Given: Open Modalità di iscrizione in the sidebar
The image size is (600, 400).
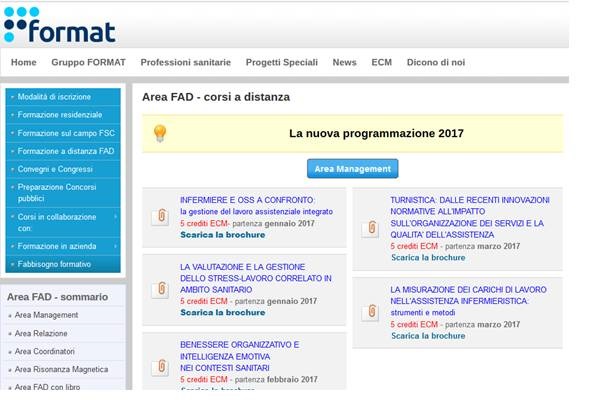Looking at the screenshot, I should pyautogui.click(x=54, y=97).
